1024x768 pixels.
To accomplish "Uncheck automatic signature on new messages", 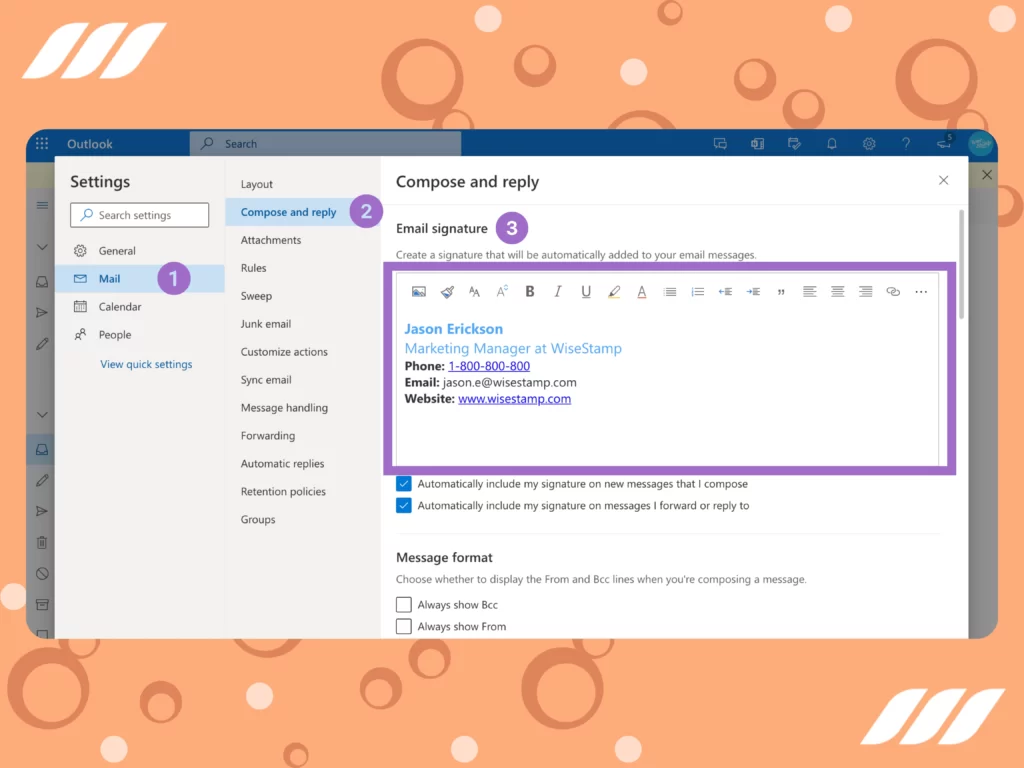I will 404,483.
